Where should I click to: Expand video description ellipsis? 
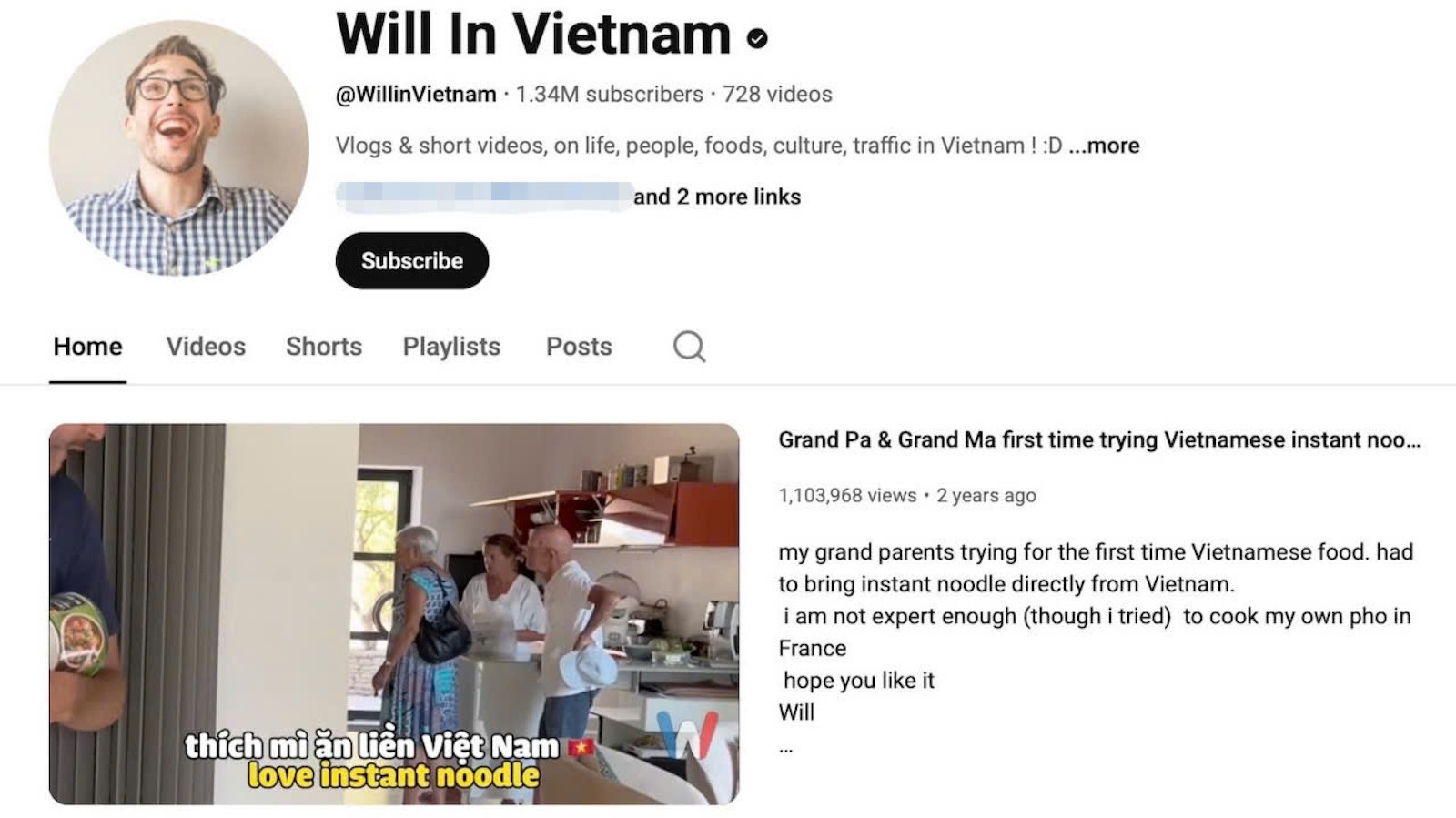pyautogui.click(x=786, y=748)
